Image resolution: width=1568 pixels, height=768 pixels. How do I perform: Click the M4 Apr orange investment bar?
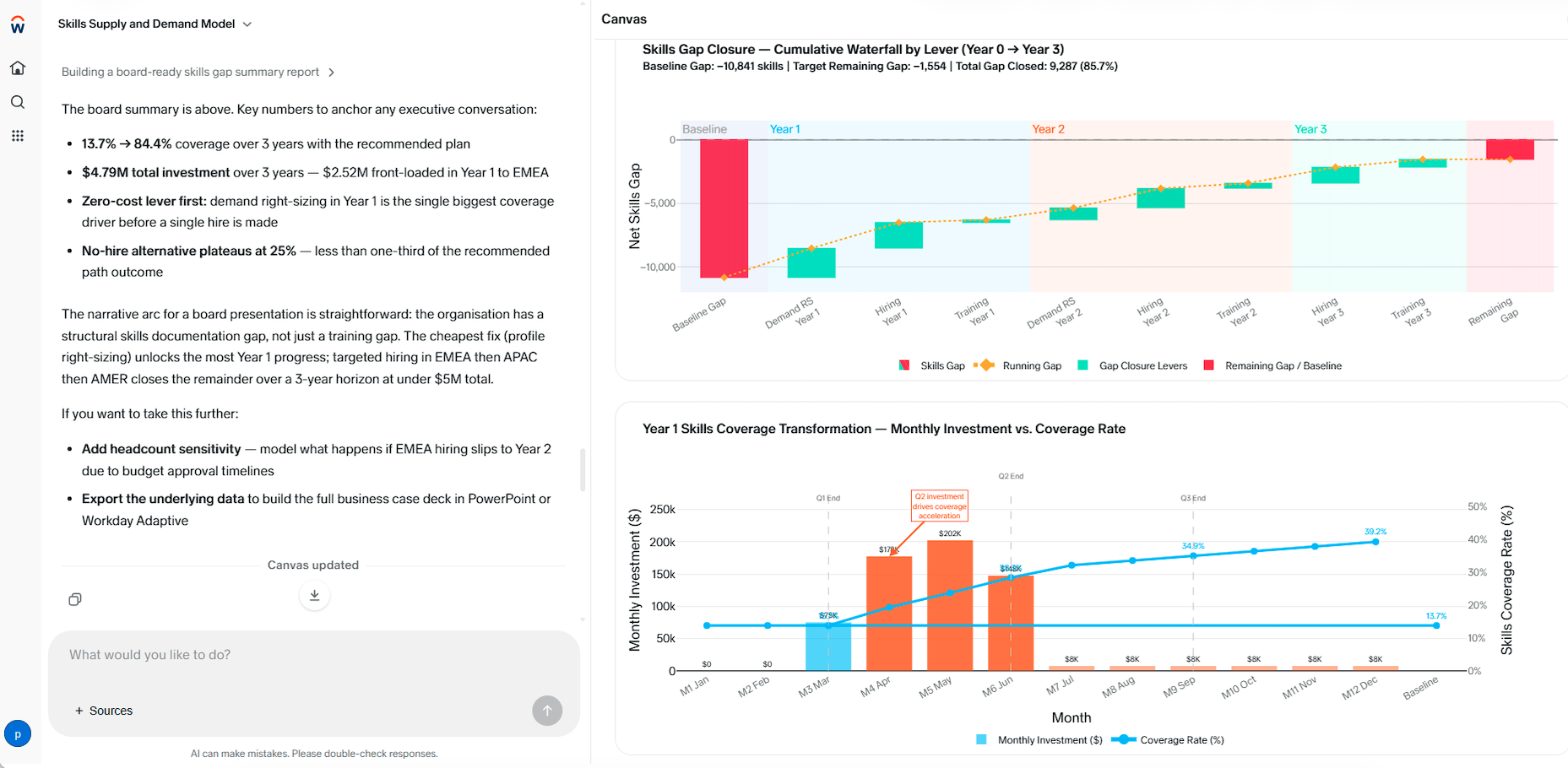point(889,614)
